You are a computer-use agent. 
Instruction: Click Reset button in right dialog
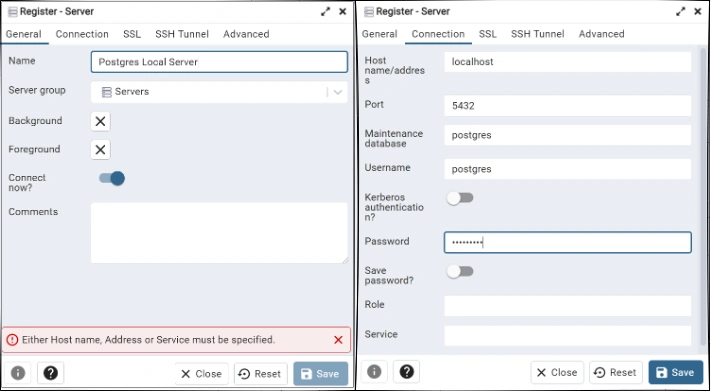pos(616,372)
